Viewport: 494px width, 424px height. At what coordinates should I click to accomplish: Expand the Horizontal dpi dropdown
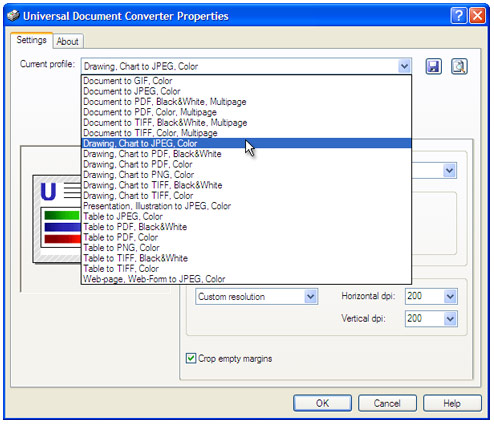450,296
